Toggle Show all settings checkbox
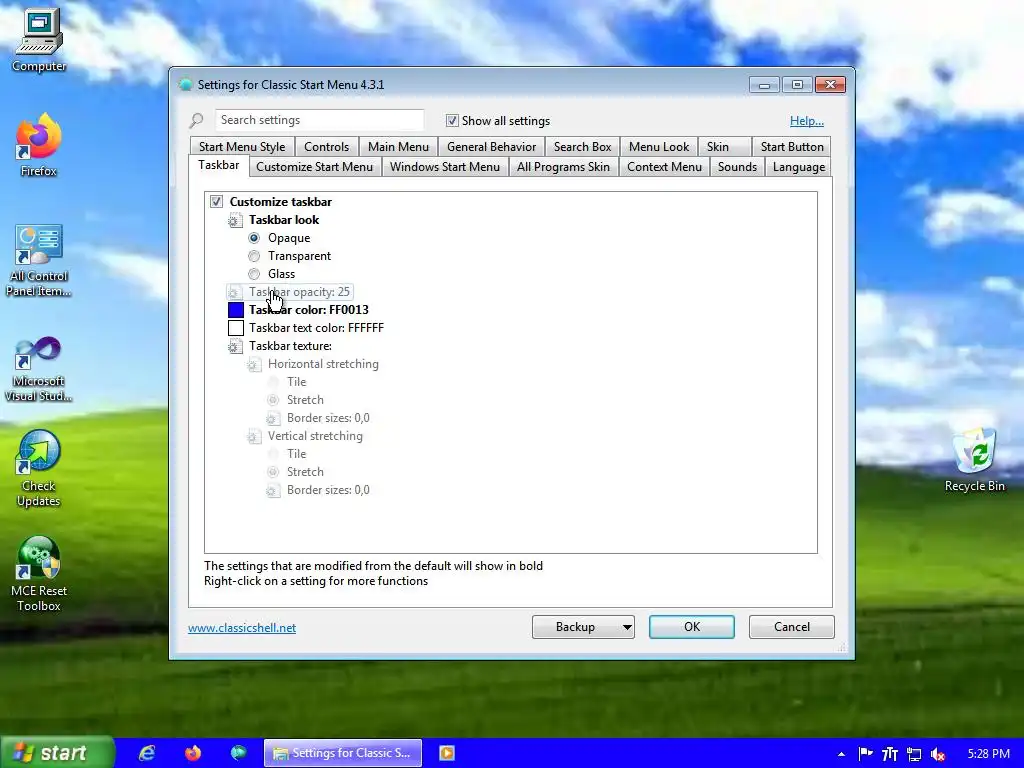This screenshot has height=768, width=1024. point(452,121)
